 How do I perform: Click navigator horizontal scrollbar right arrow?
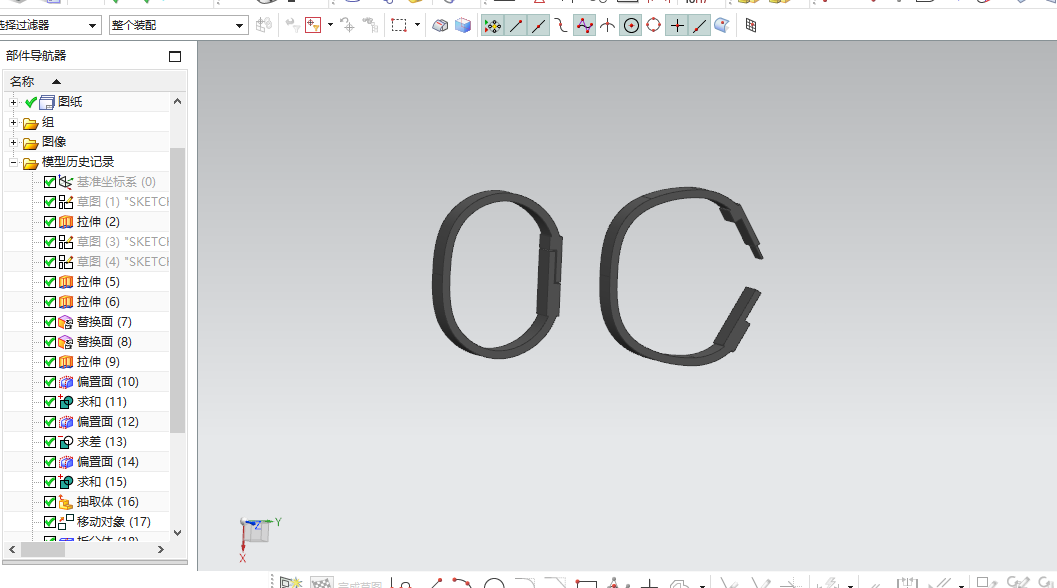(x=160, y=550)
